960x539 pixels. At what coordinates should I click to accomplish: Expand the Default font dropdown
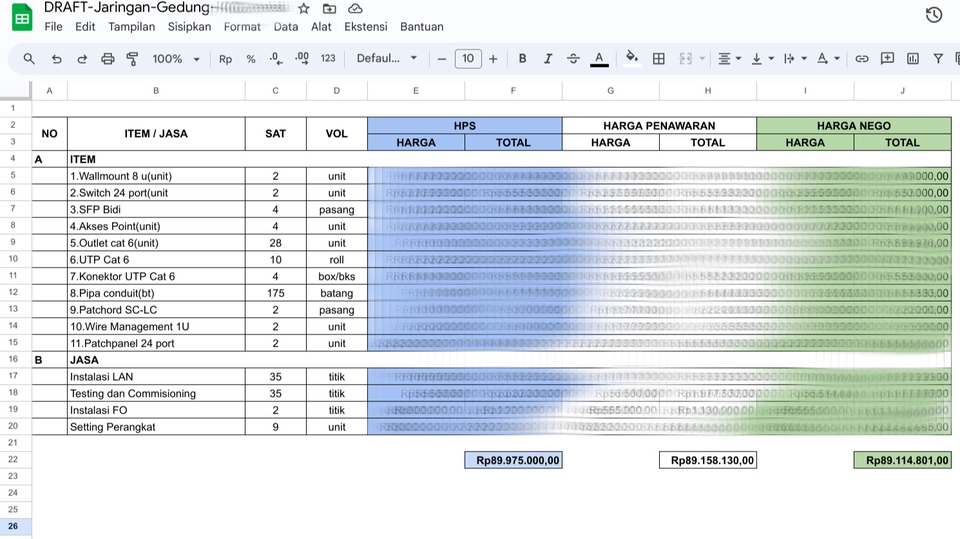387,59
